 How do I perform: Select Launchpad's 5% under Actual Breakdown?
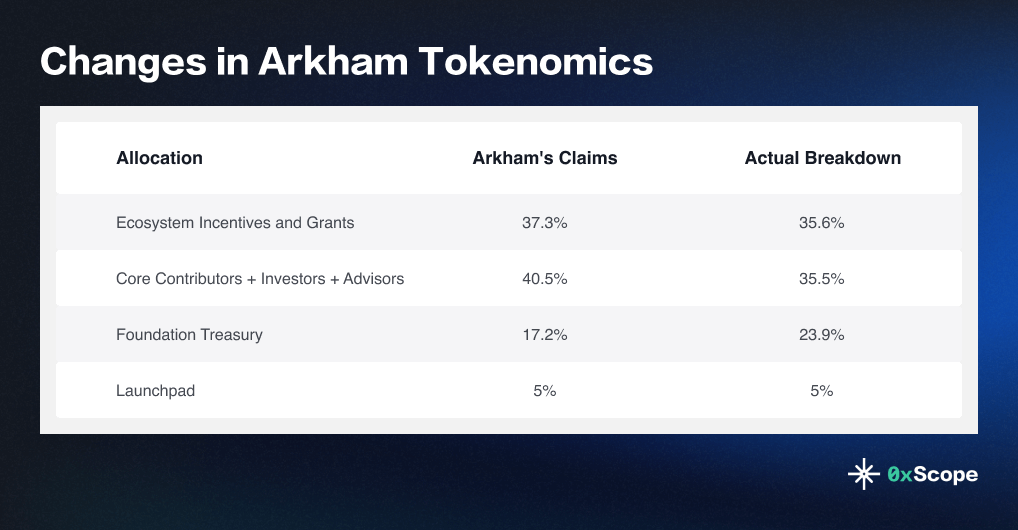pos(822,390)
